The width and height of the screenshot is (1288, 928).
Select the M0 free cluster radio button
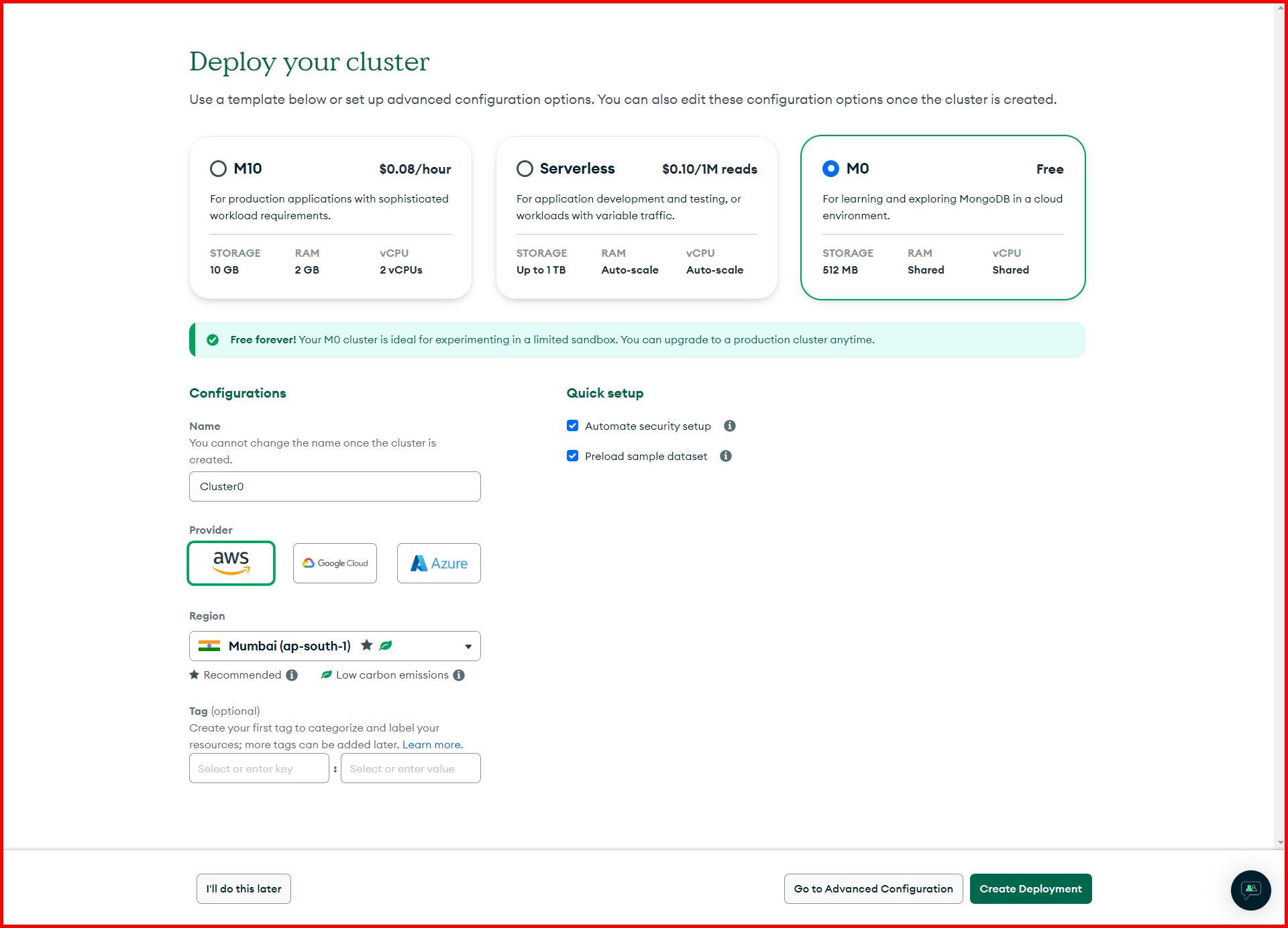tap(830, 168)
